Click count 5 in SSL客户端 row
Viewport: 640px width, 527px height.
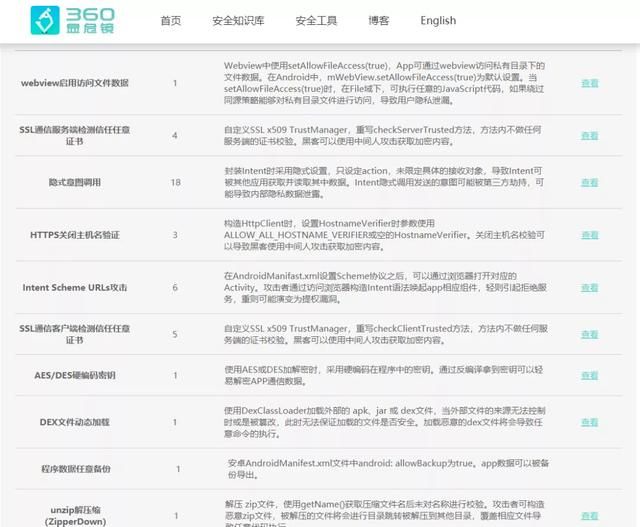tap(175, 335)
